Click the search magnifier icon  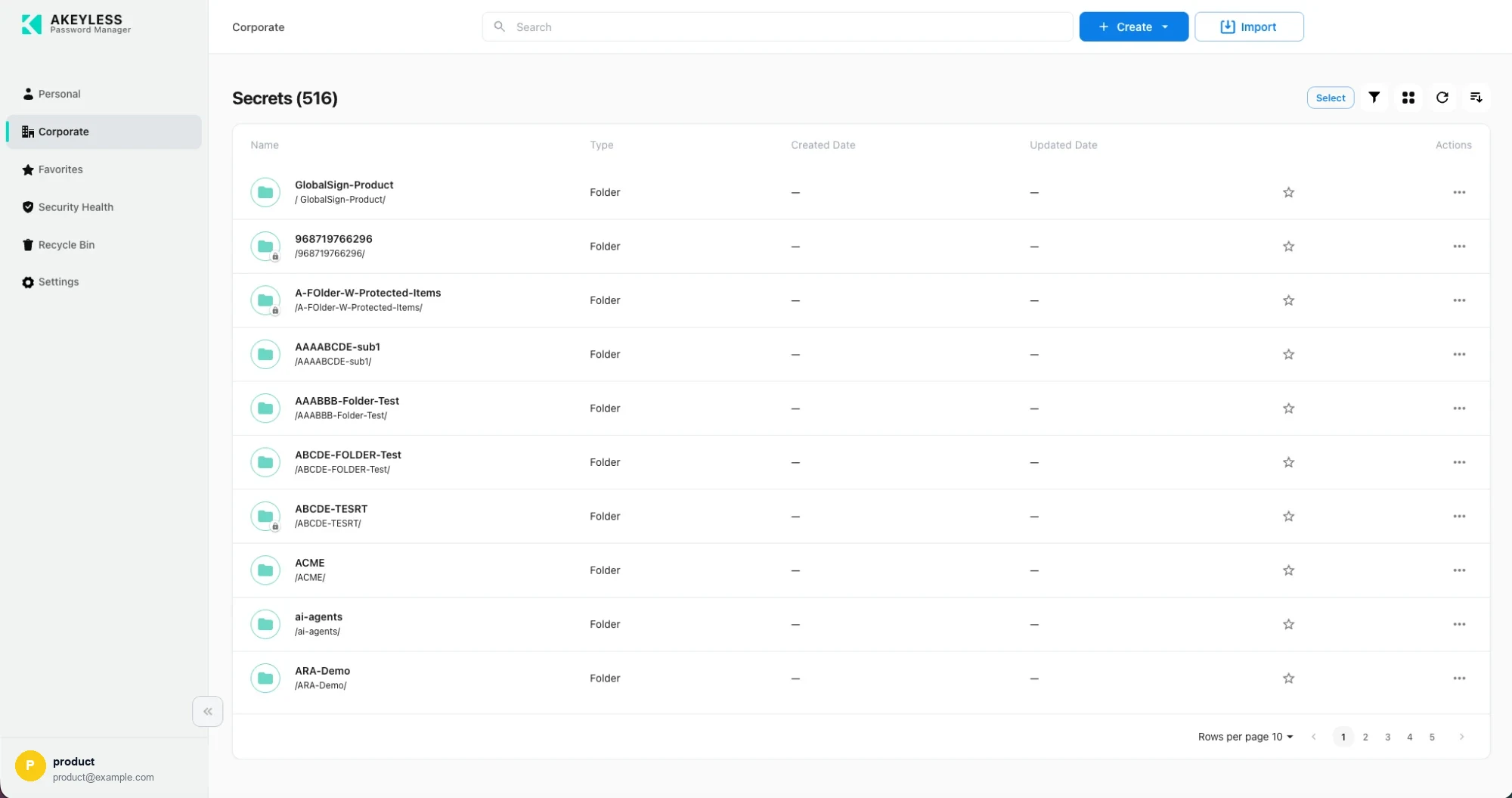click(x=499, y=26)
